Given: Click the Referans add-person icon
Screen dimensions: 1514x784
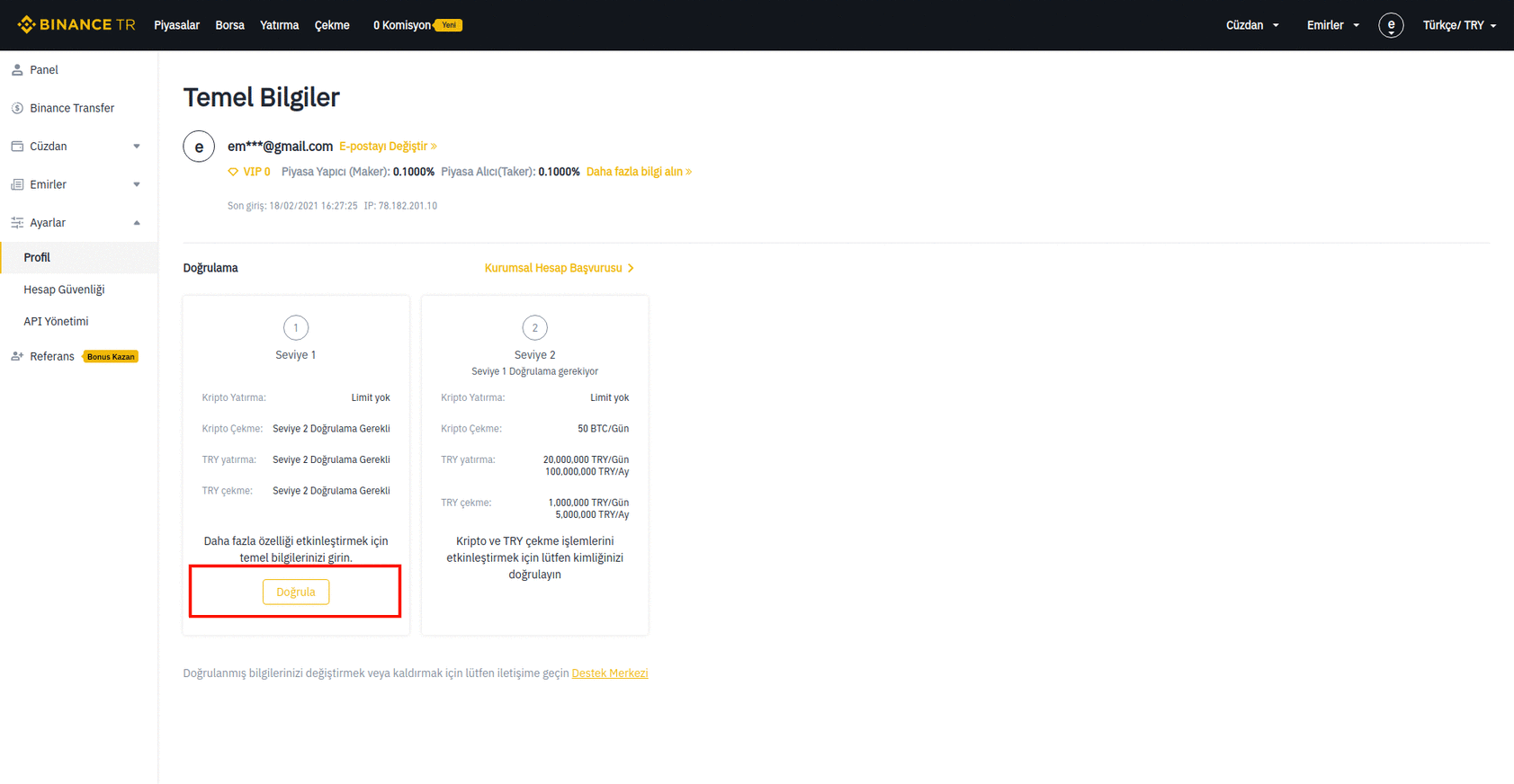Looking at the screenshot, I should point(17,356).
